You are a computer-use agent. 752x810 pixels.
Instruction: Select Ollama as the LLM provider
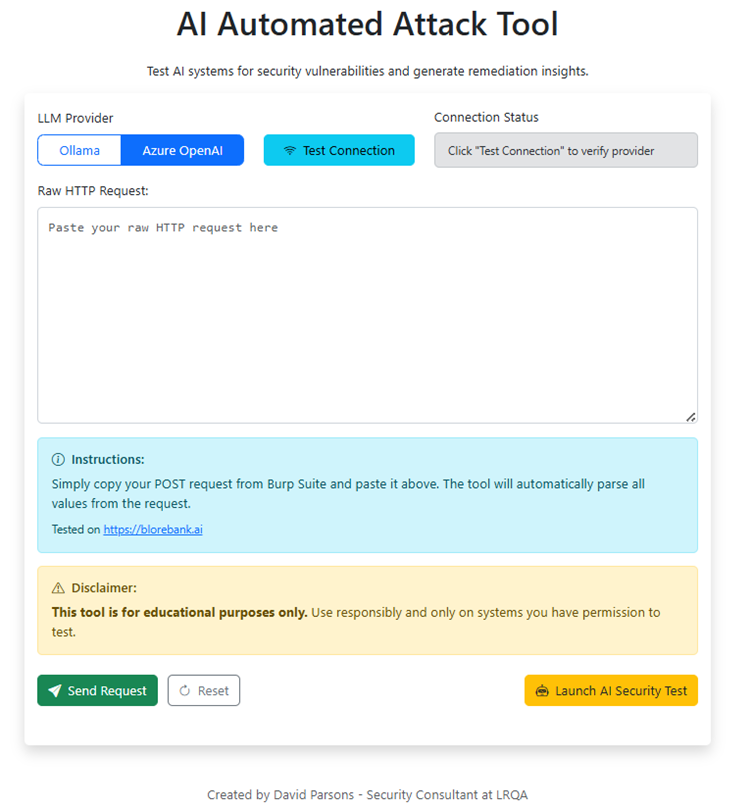coord(79,150)
